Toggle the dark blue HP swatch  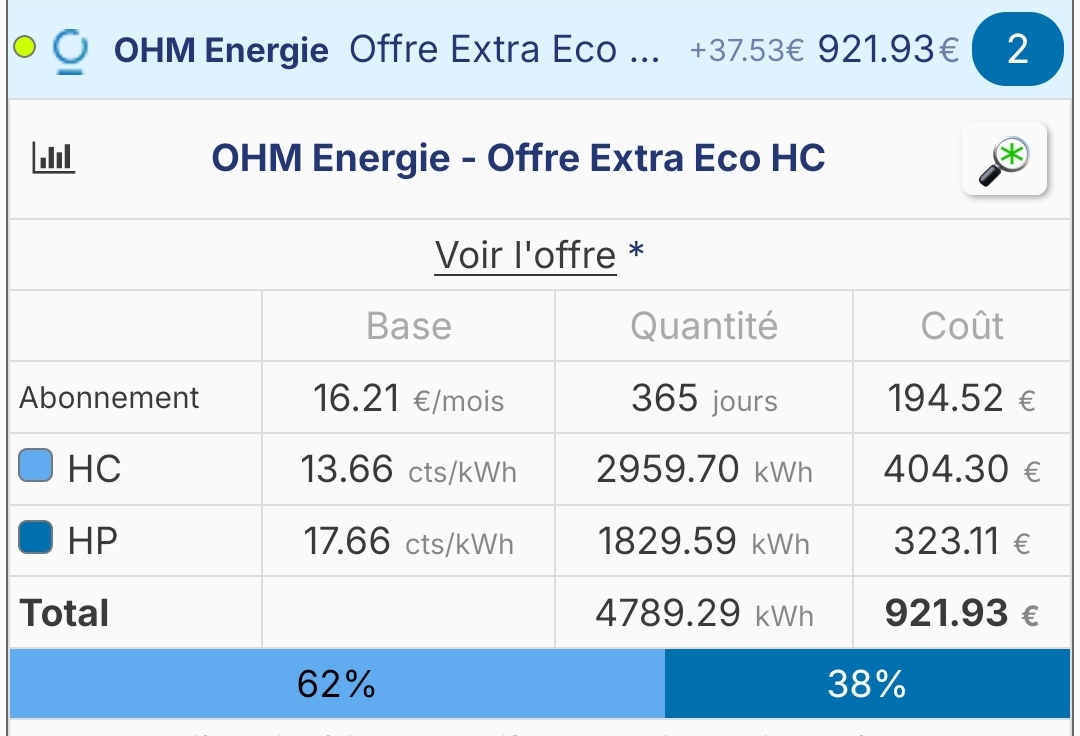35,537
